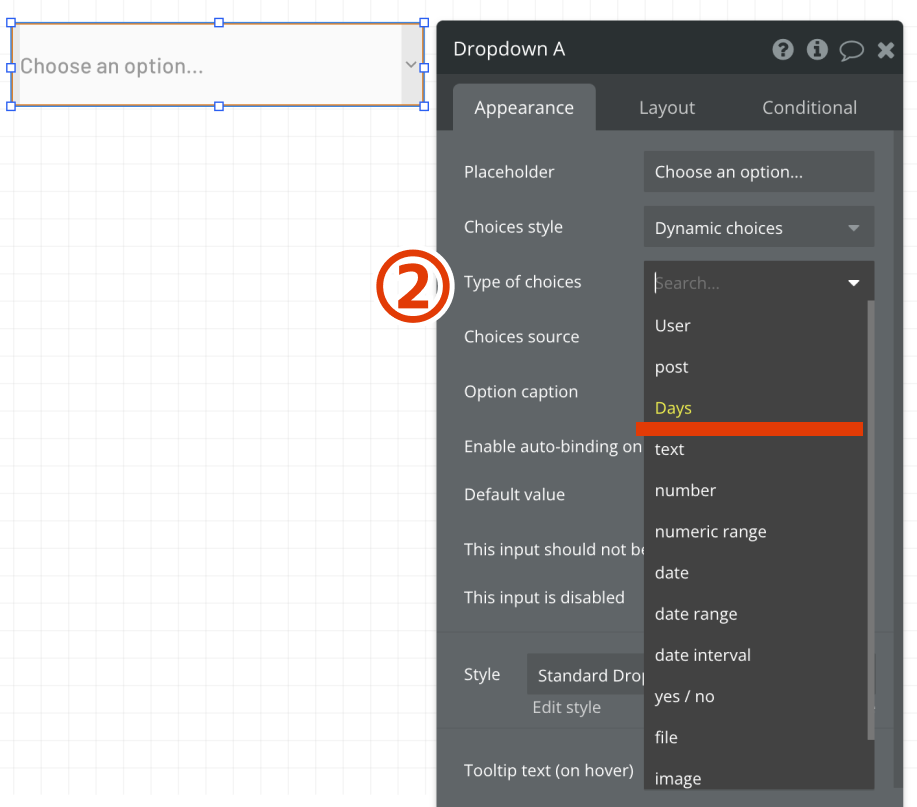This screenshot has height=807, width=917.
Task: Open the comment speech bubble icon
Action: pos(852,50)
